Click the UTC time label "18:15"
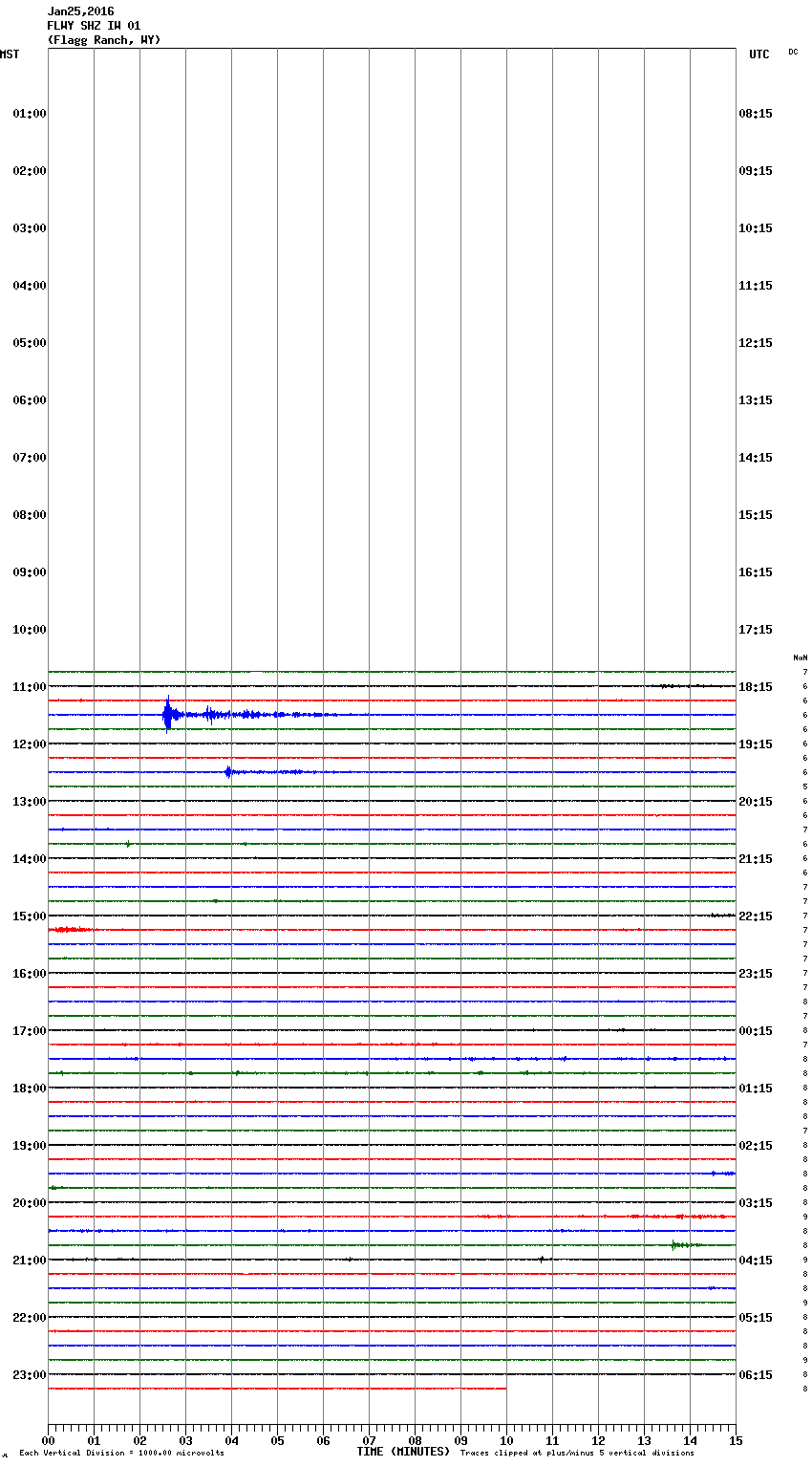Viewport: 812px width, 1466px height. [756, 687]
